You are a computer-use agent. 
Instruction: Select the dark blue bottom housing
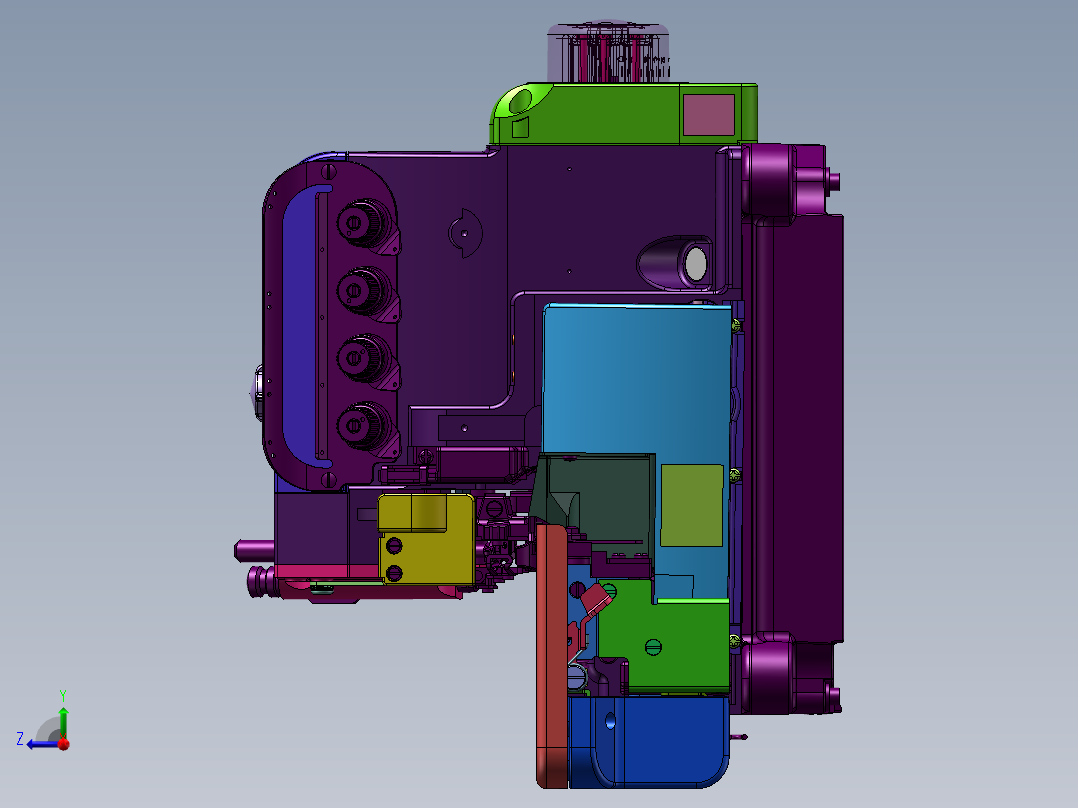[x=649, y=742]
